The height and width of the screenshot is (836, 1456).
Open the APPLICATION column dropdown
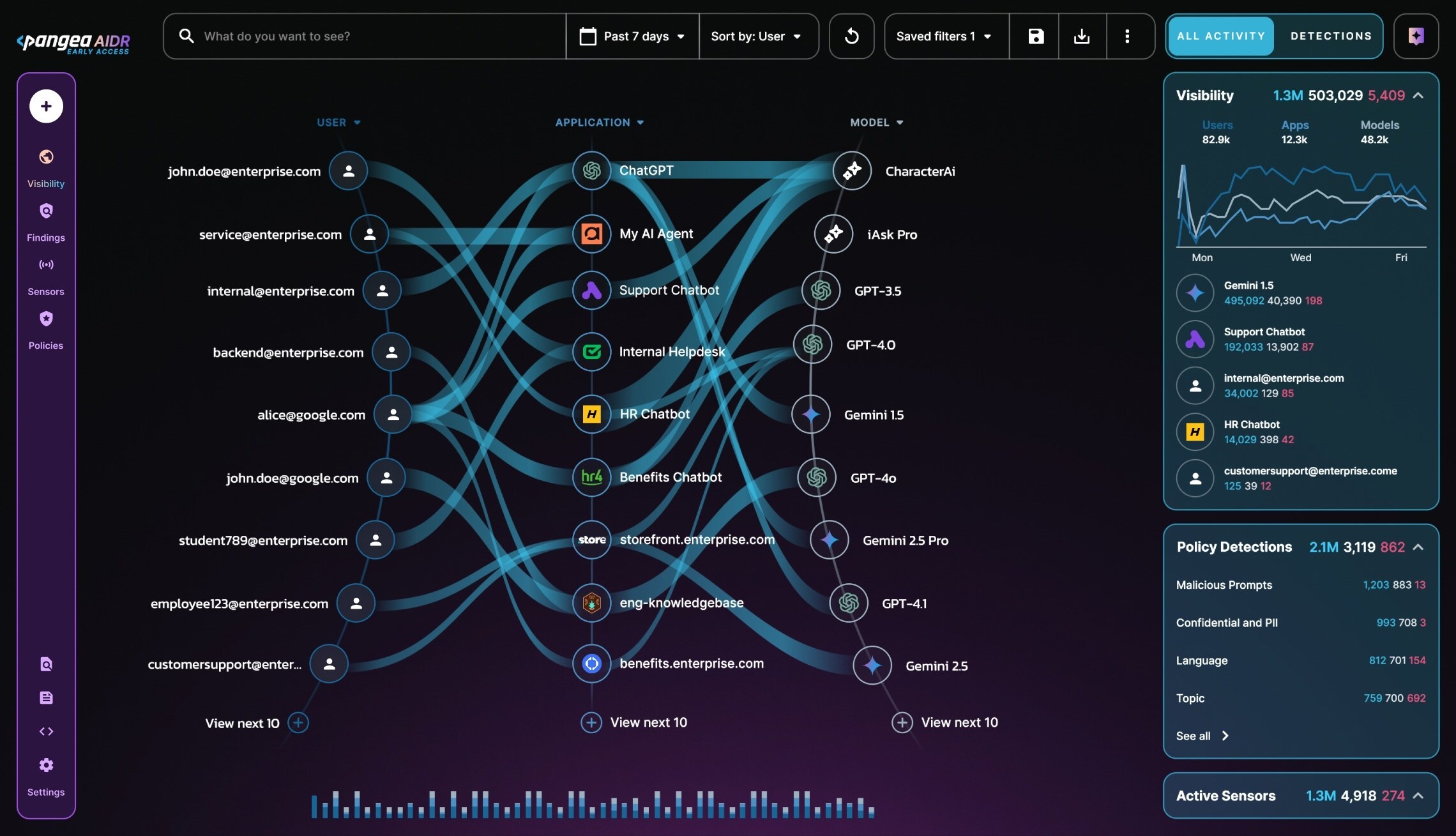(600, 122)
